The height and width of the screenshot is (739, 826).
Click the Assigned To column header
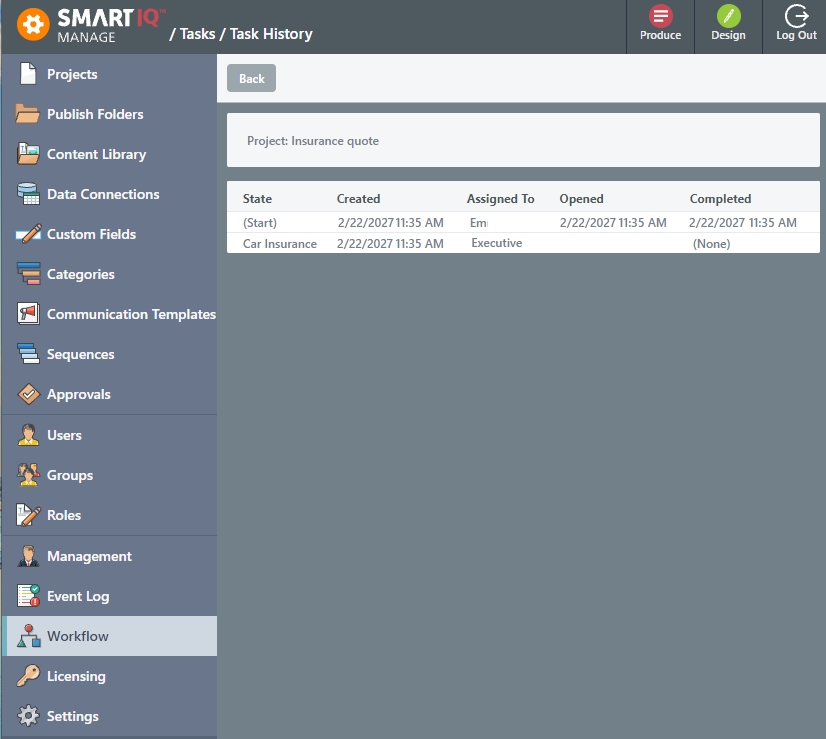click(x=500, y=199)
